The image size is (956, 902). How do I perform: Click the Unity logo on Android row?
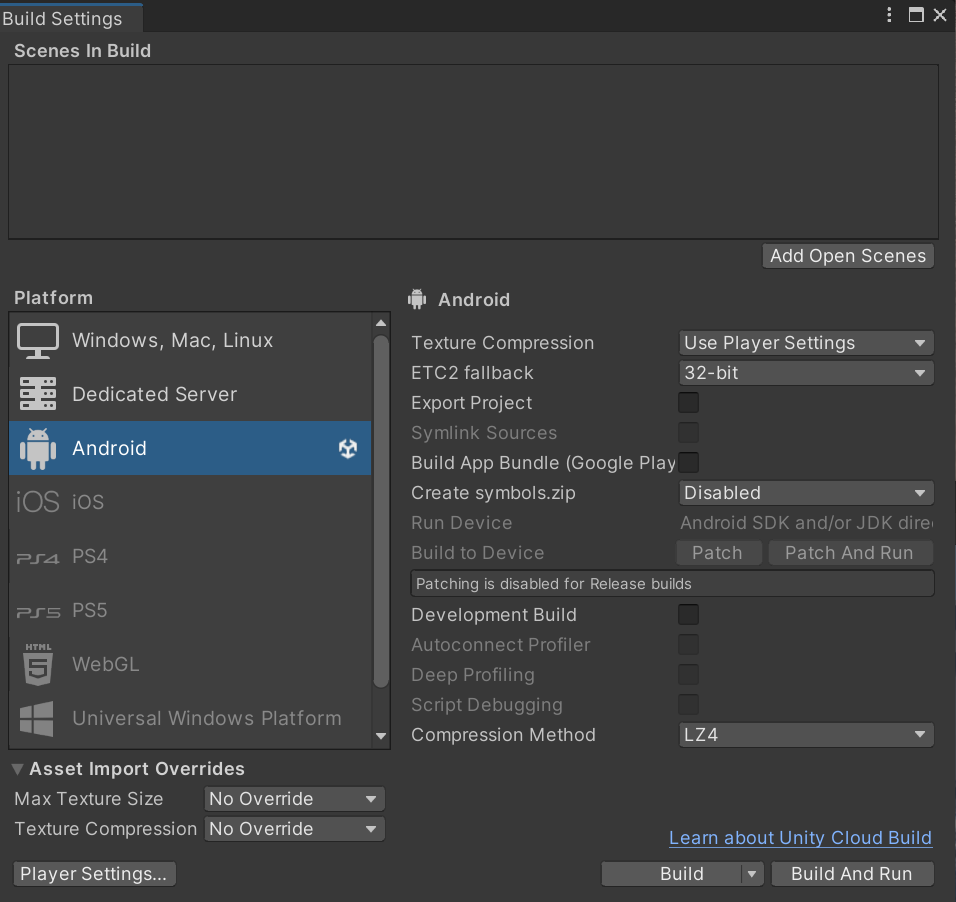[x=348, y=448]
